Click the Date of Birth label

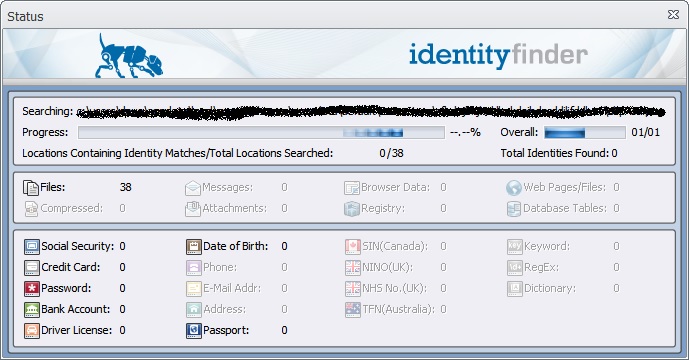[236, 246]
